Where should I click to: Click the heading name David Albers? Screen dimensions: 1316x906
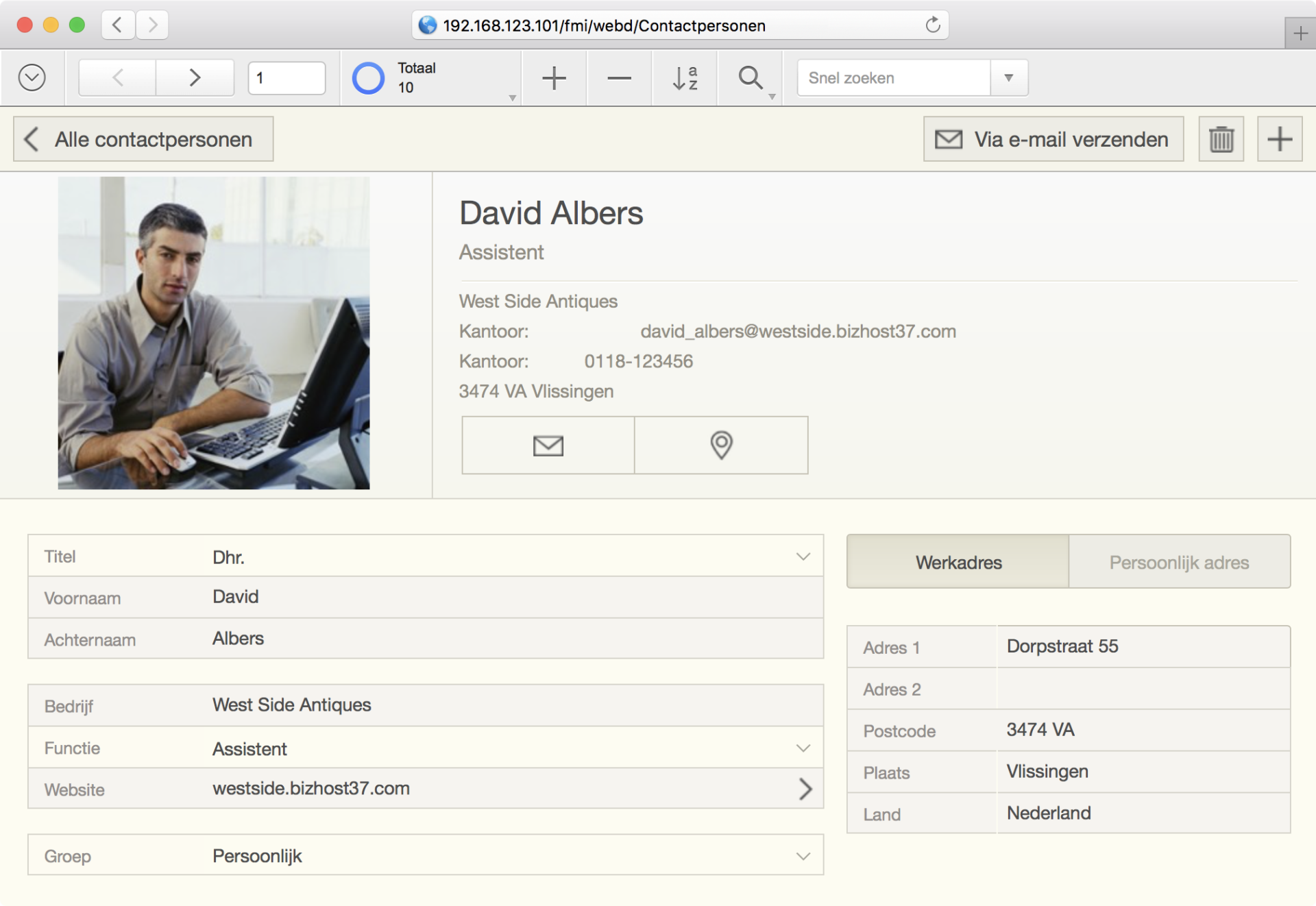[x=551, y=213]
